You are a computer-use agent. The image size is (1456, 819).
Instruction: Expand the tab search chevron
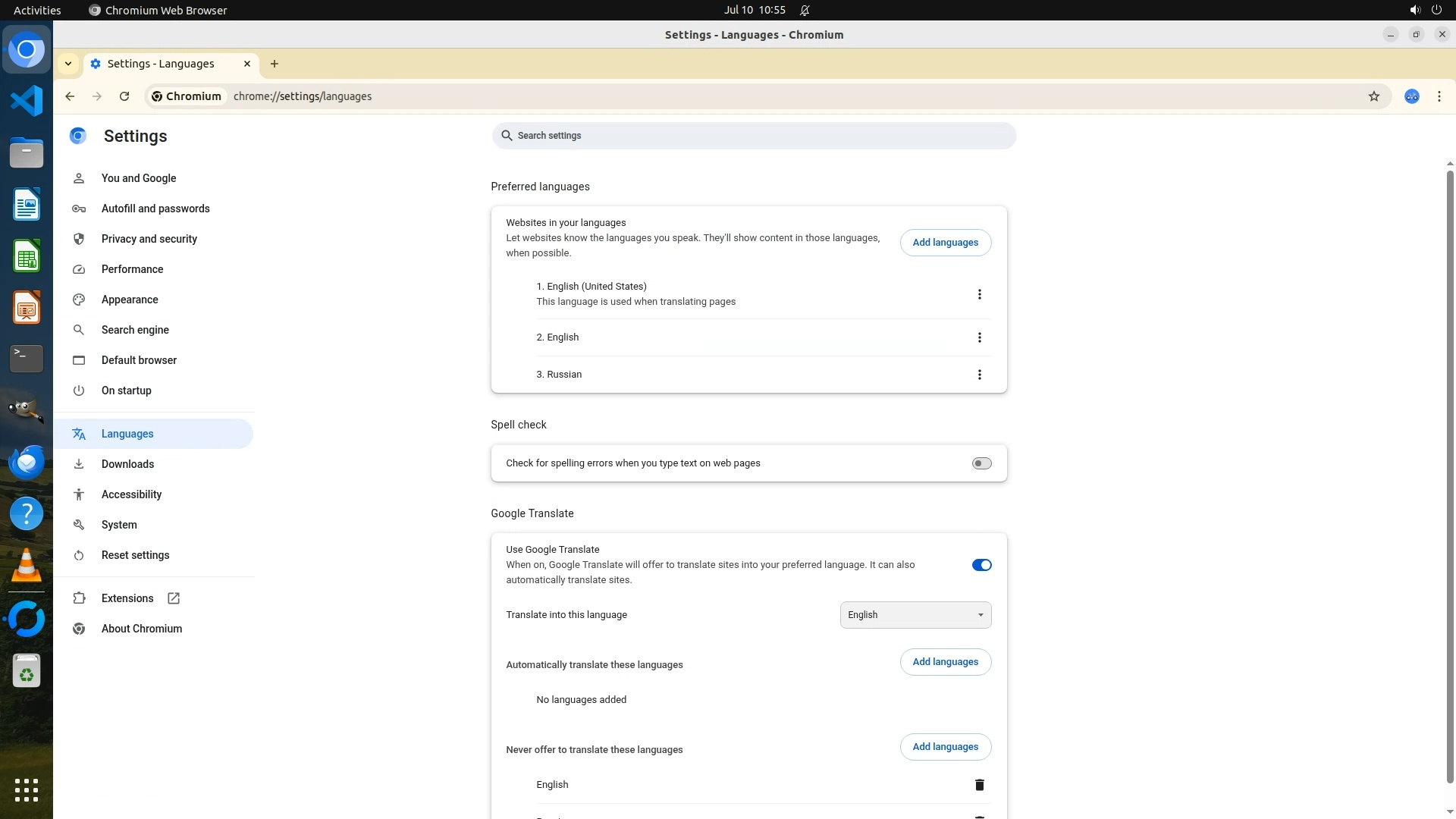tap(68, 64)
